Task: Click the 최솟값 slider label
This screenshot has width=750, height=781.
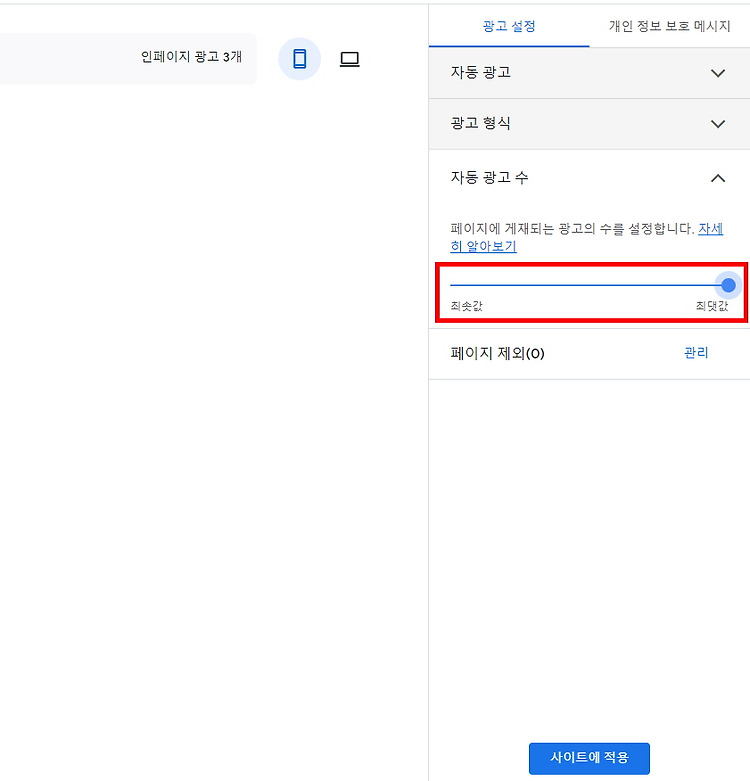Action: coord(467,306)
